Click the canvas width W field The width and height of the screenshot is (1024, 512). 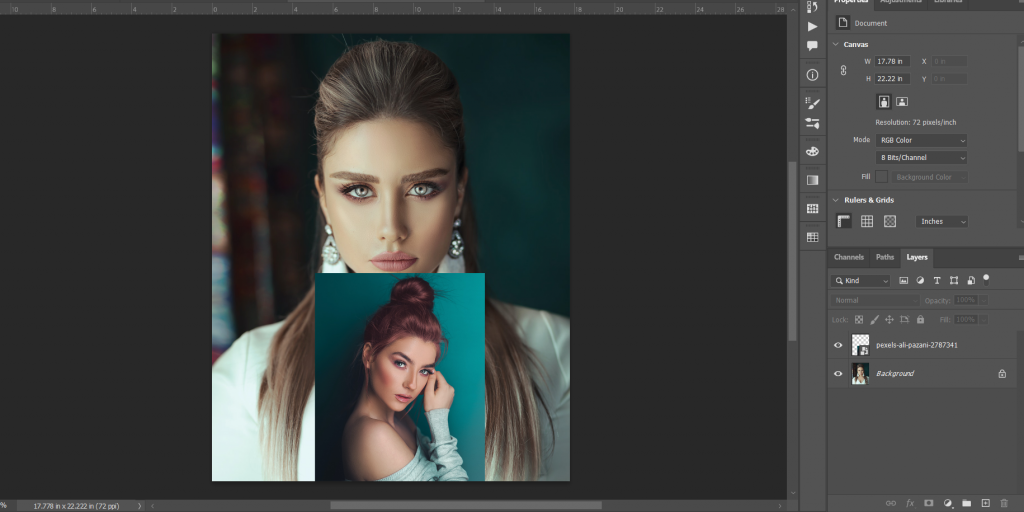click(x=892, y=61)
